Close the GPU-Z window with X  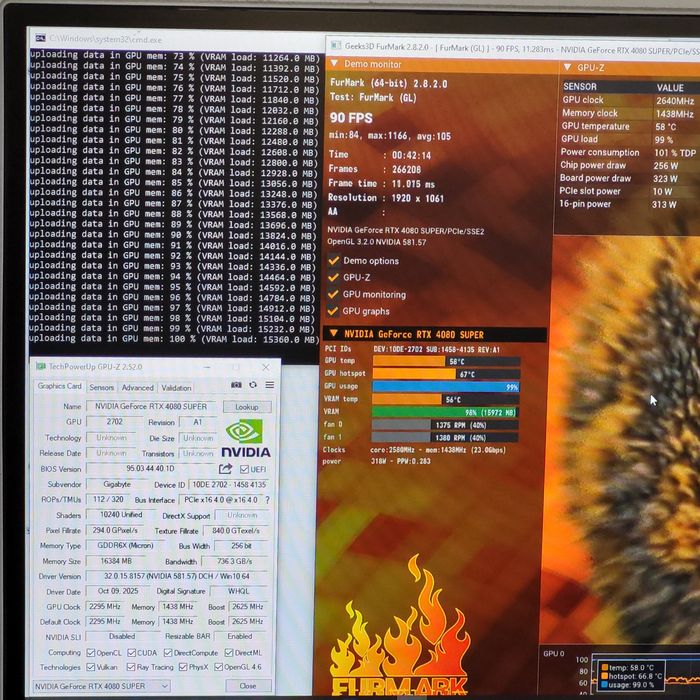click(266, 367)
